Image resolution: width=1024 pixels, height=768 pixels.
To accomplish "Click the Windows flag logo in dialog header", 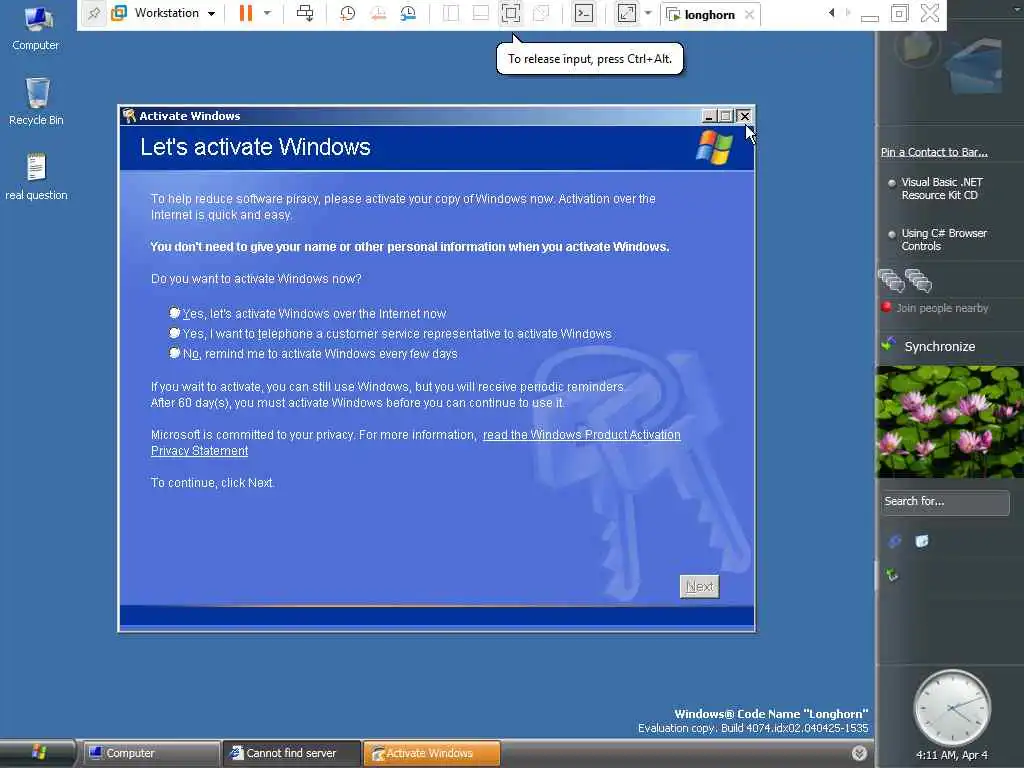I will pyautogui.click(x=714, y=147).
